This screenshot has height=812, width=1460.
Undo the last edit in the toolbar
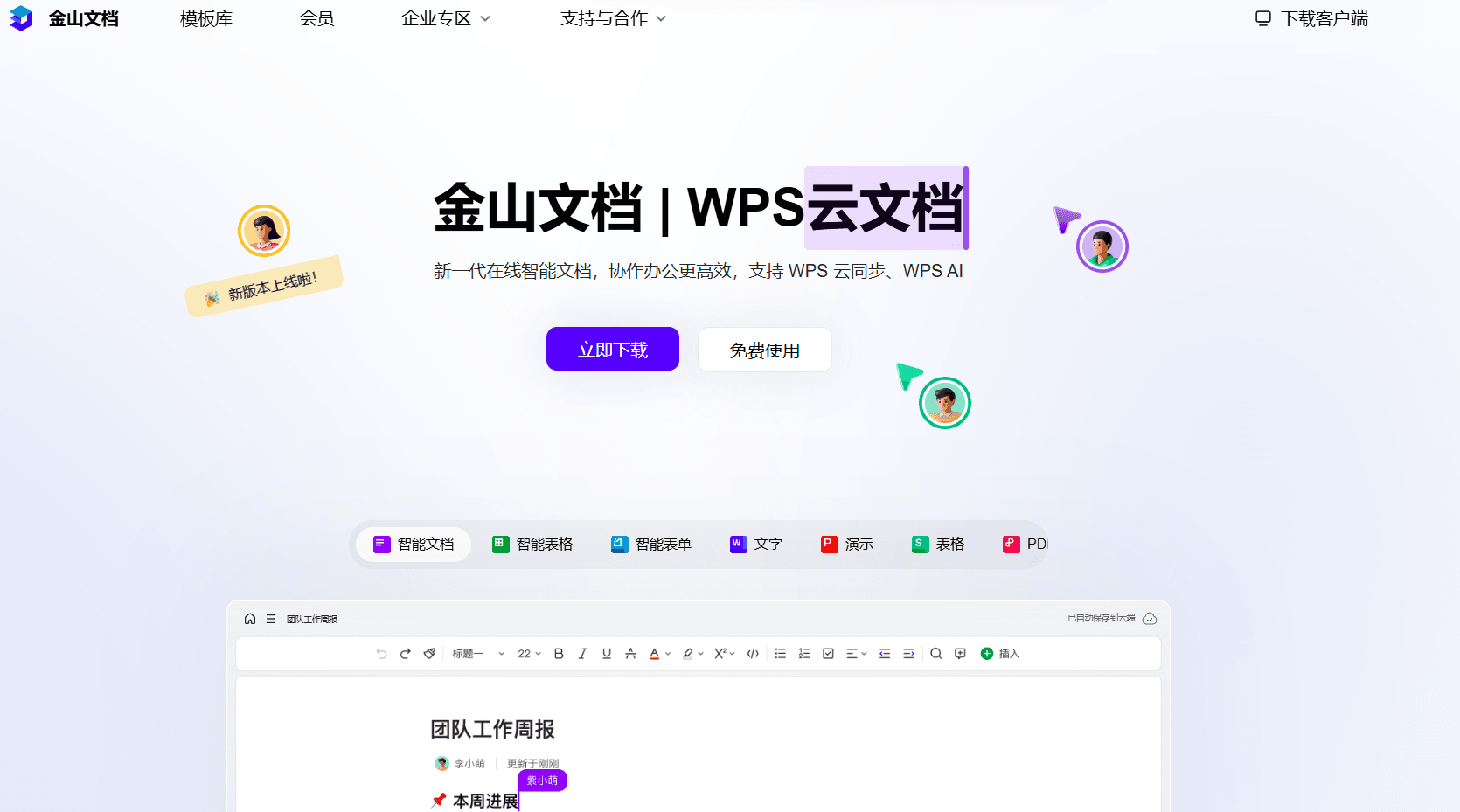(381, 654)
